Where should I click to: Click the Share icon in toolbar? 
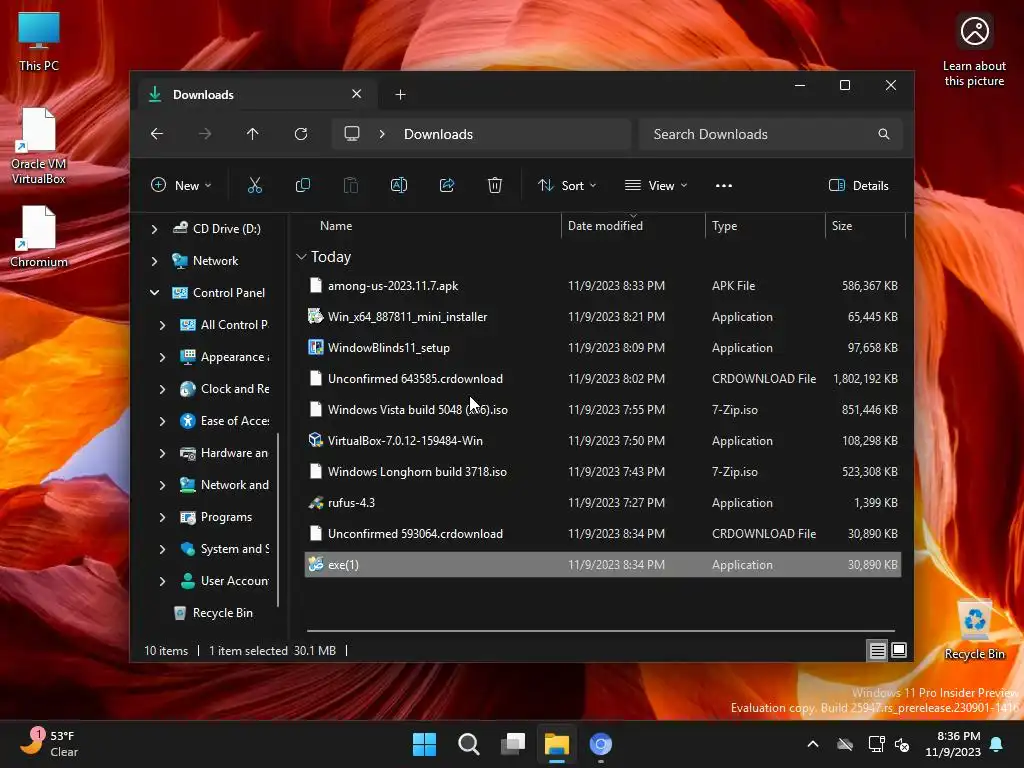point(447,185)
